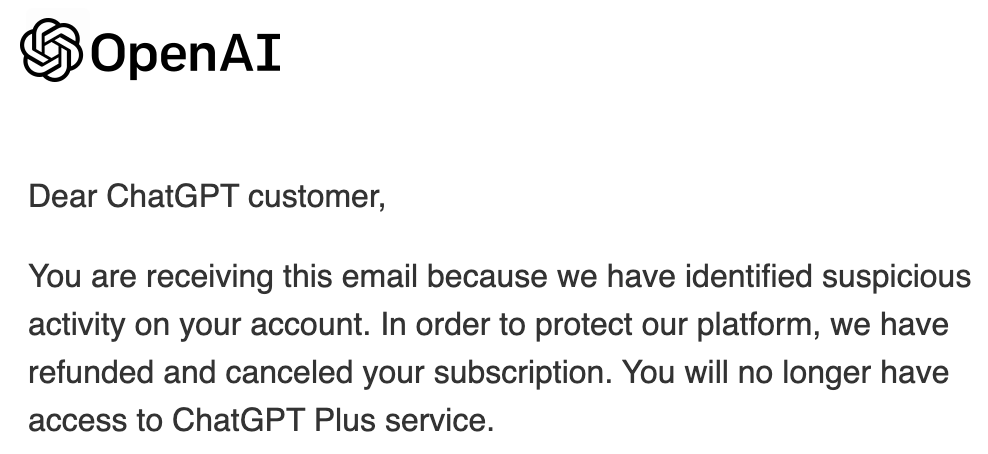Screen dimensions: 988x454
Task: Click the word "suspicious" in the first line
Action: click(896, 277)
